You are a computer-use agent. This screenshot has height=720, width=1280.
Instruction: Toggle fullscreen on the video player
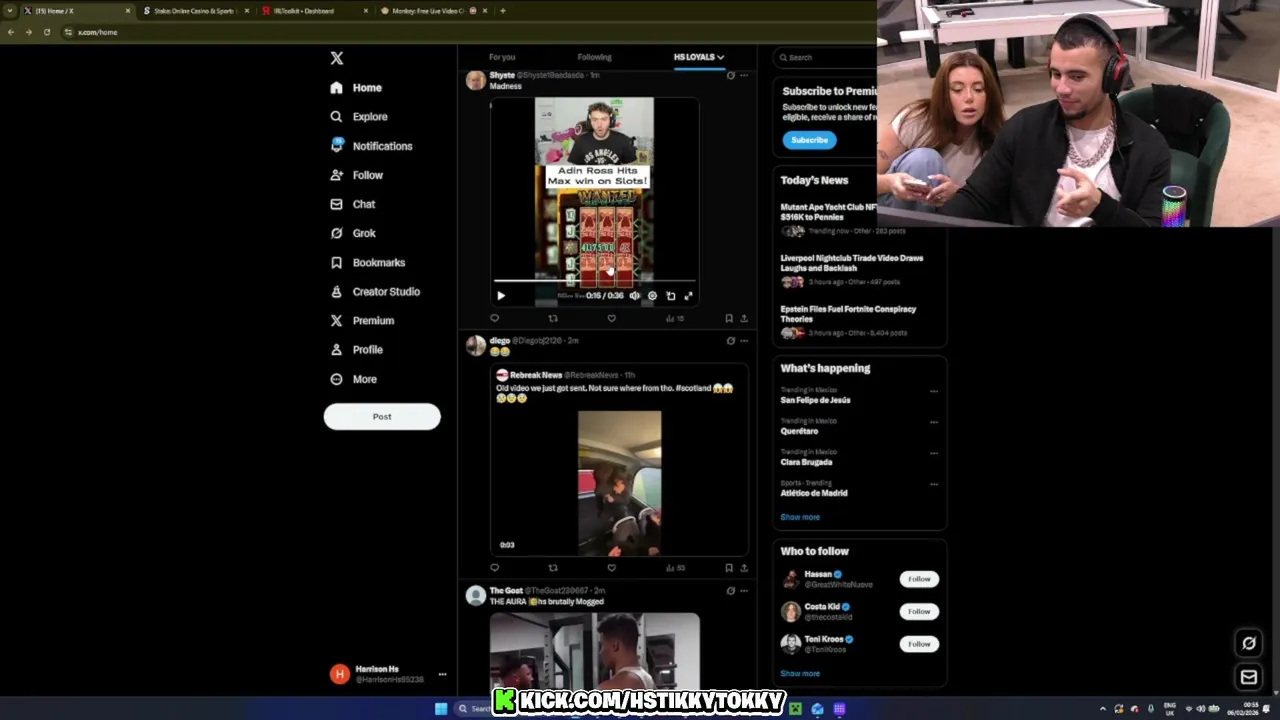click(688, 295)
